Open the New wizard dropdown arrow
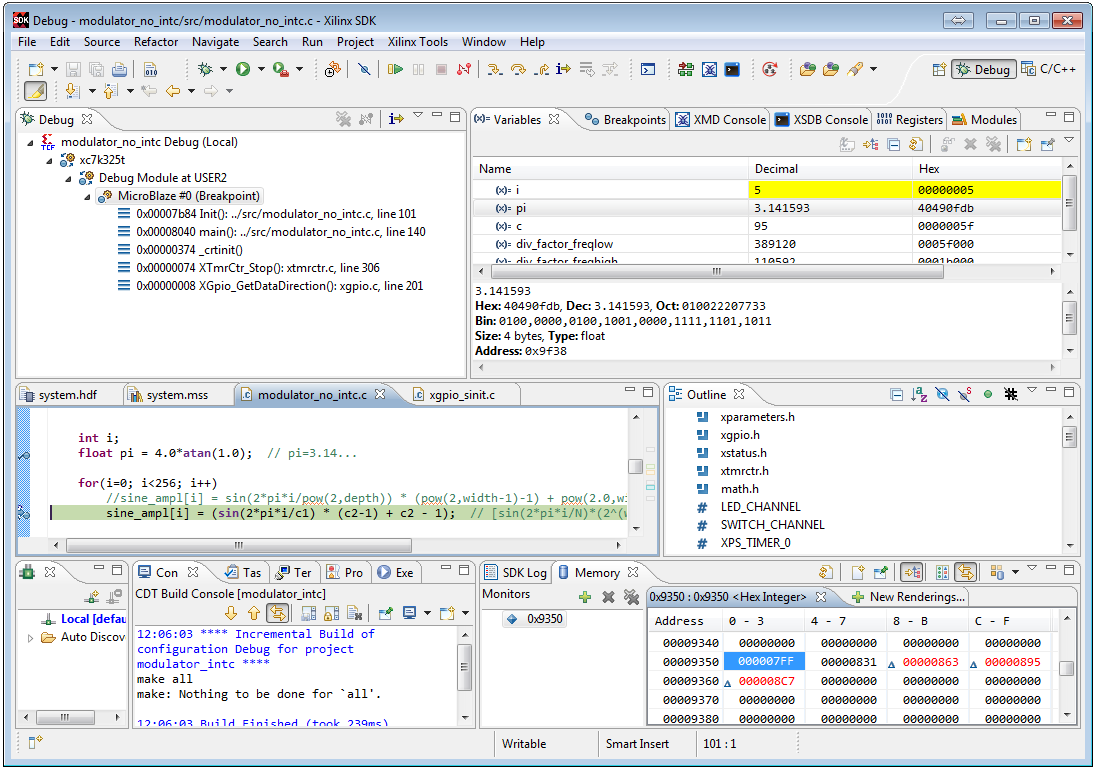This screenshot has width=1097, height=770. [x=55, y=69]
